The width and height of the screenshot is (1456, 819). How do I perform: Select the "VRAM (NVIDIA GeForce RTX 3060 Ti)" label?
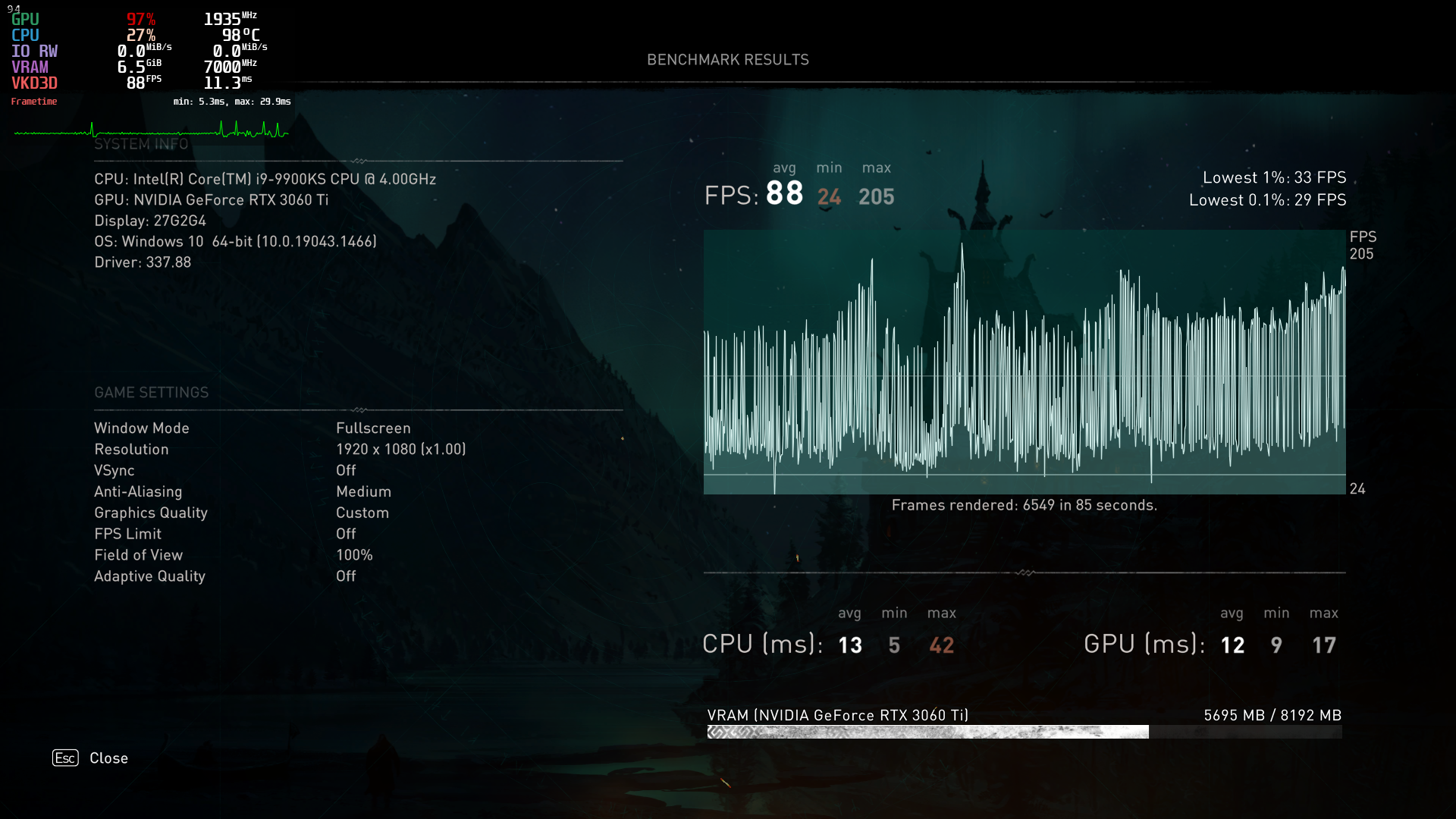click(838, 715)
